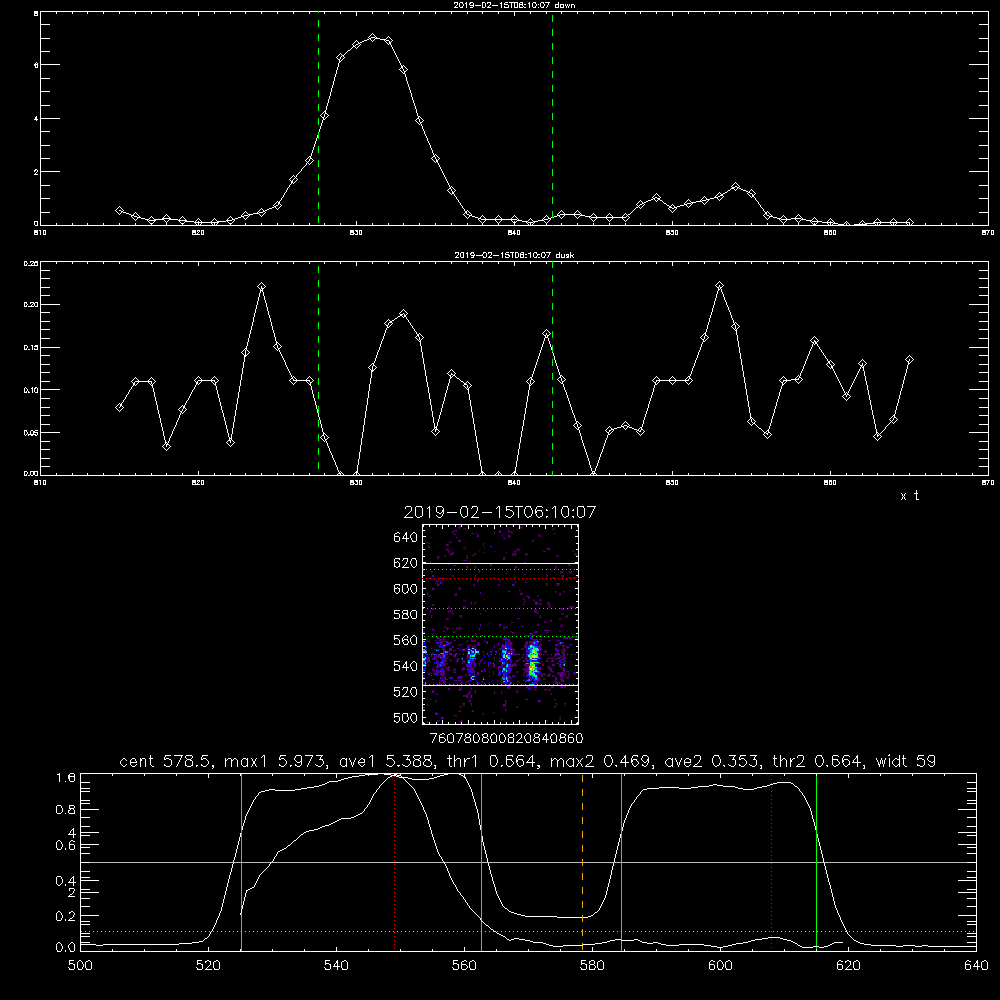Click the 0.20 label on dusk plot y-axis

pos(31,305)
